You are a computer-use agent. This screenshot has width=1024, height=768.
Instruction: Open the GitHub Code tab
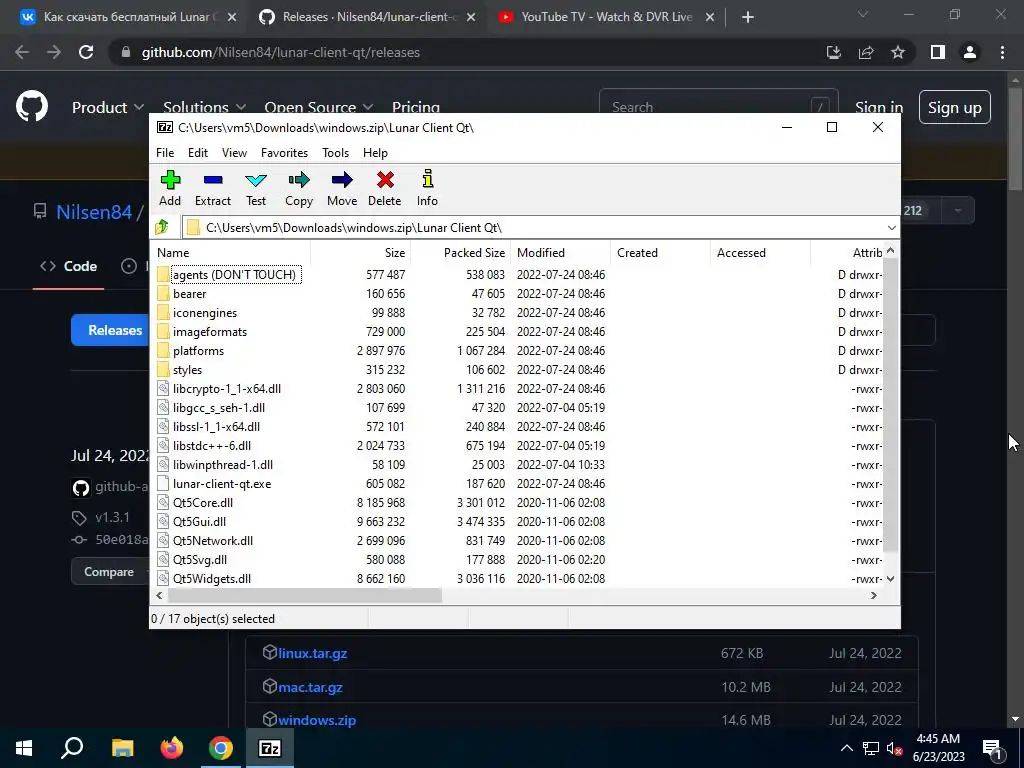coord(69,266)
